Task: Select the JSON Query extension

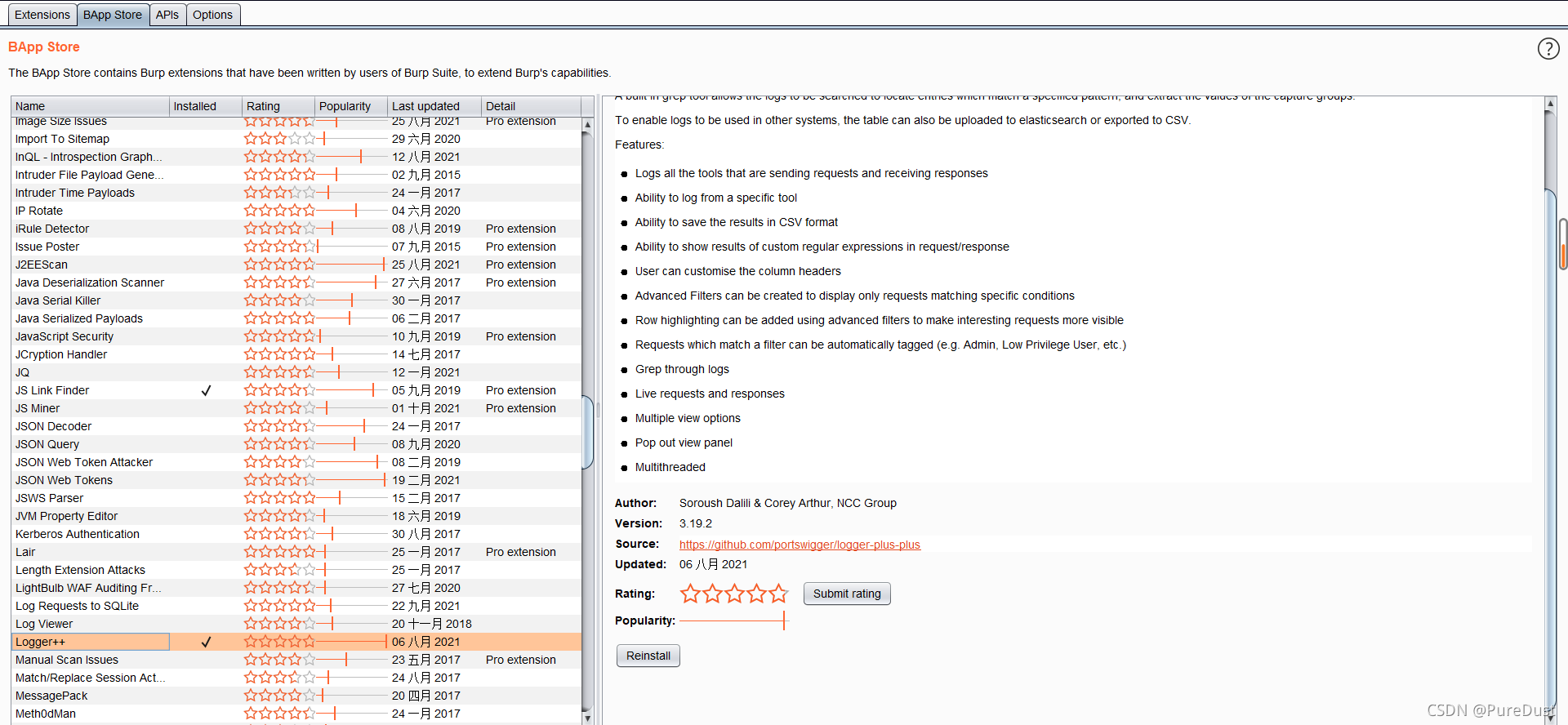Action: click(297, 444)
